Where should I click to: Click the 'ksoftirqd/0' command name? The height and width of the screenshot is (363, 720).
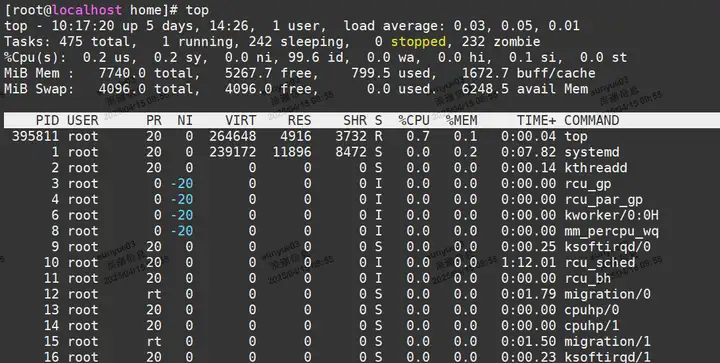pyautogui.click(x=607, y=246)
